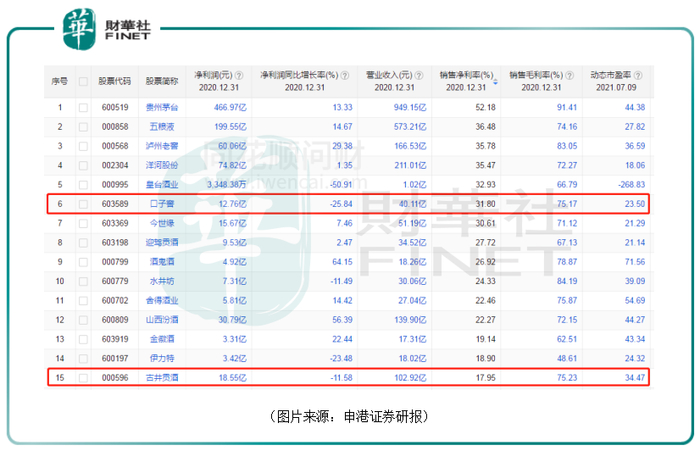Screen dimensions: 700x452
Task: Open stock link 皇台酒业
Action: [162, 184]
